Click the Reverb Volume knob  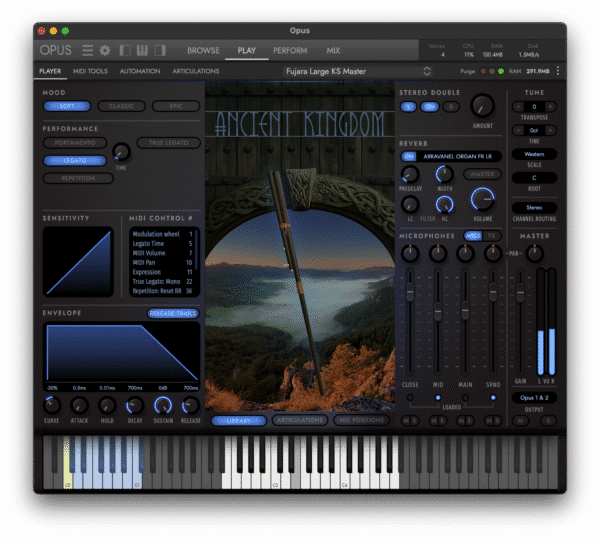[482, 199]
